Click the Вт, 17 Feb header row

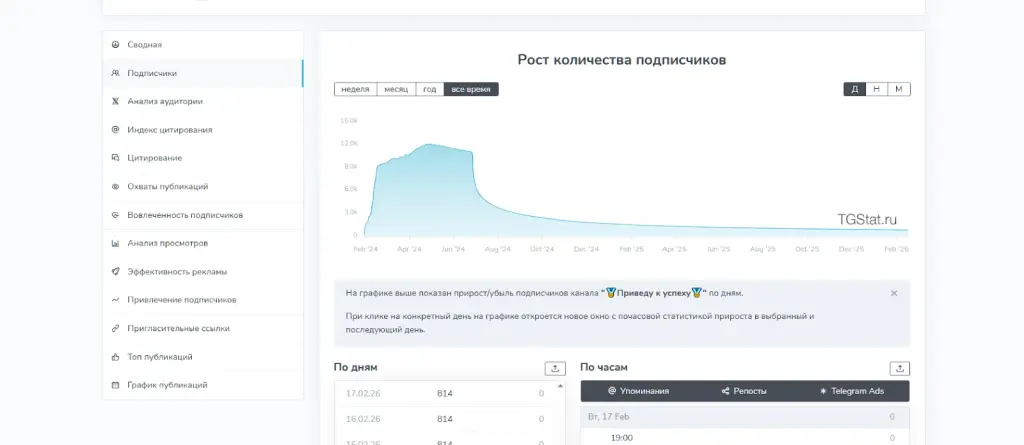(x=744, y=417)
